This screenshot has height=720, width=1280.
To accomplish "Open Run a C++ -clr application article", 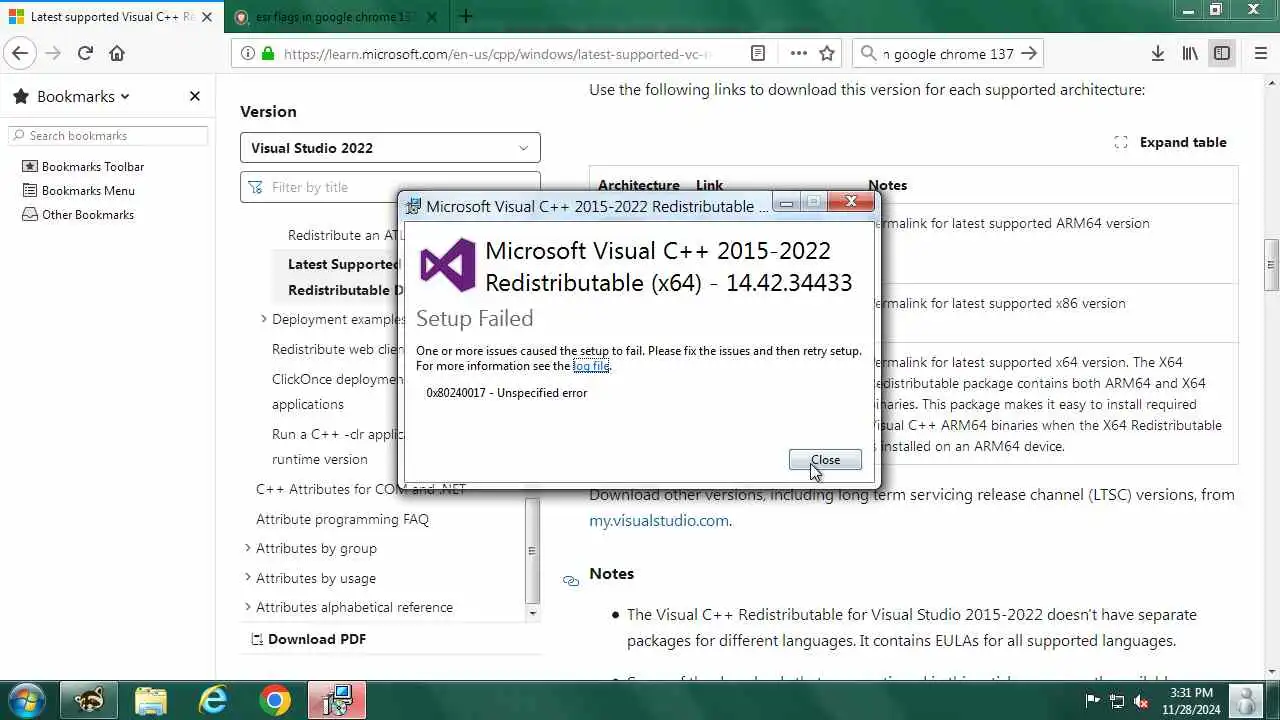I will click(337, 447).
